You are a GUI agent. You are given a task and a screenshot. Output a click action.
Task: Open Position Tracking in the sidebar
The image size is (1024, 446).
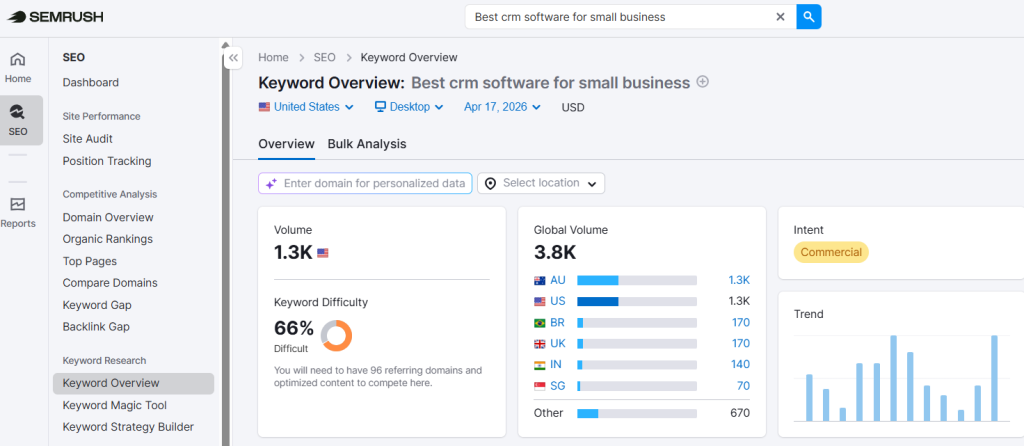pos(107,161)
